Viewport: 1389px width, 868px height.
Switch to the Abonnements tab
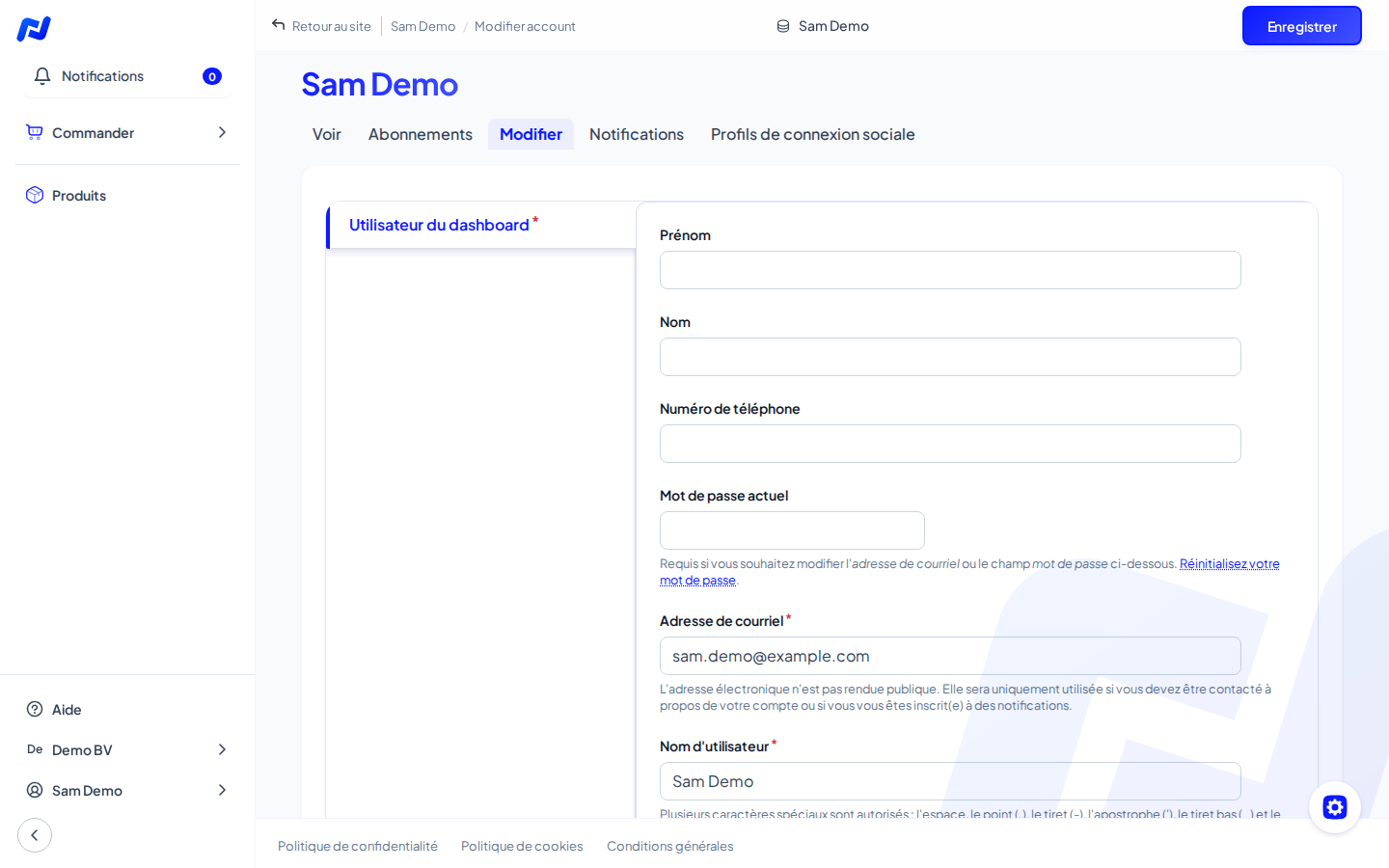click(421, 134)
